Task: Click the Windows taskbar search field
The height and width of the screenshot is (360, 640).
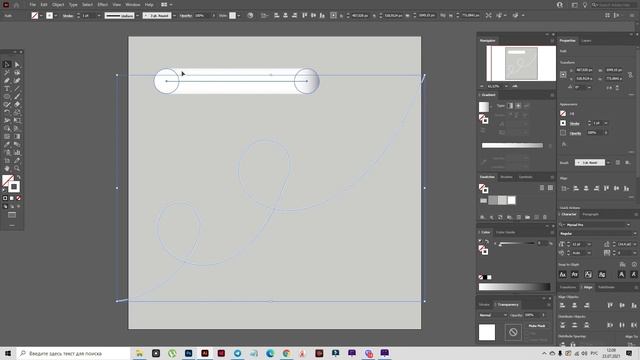Action: [x=73, y=353]
